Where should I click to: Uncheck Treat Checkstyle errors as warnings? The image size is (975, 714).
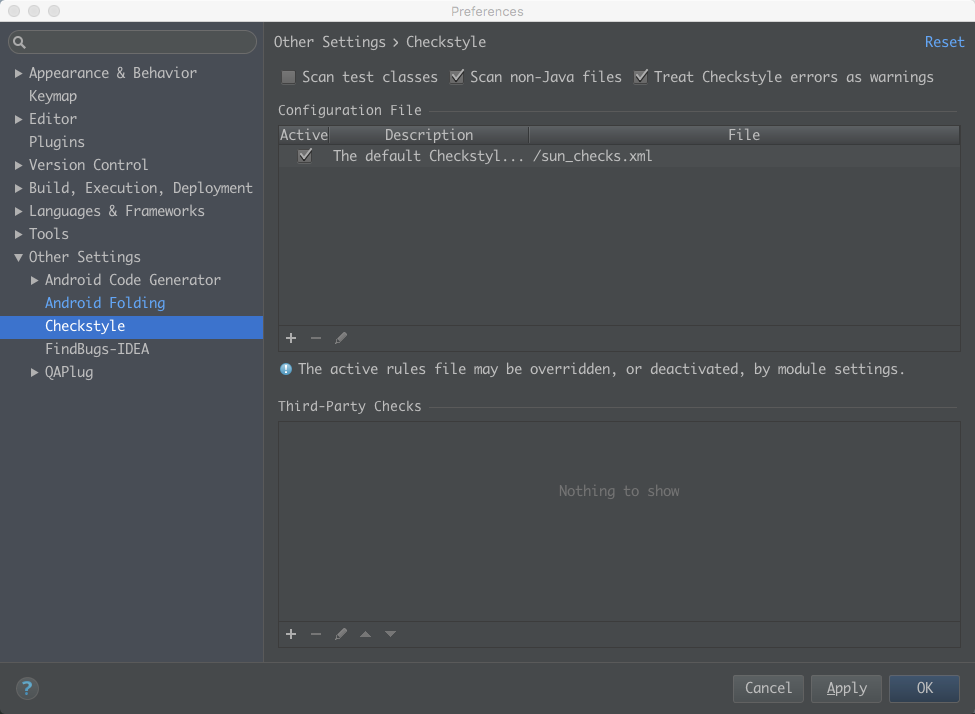[641, 77]
